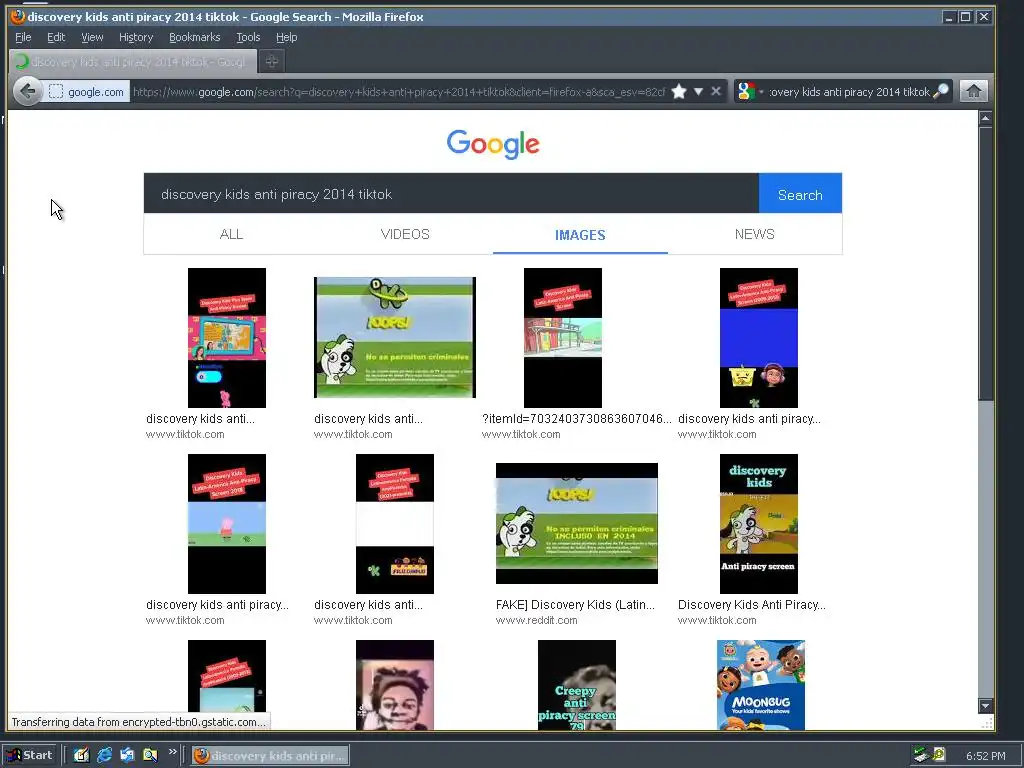The height and width of the screenshot is (768, 1024).
Task: Click the 6:52 PM taskbar clock
Action: tap(985, 756)
